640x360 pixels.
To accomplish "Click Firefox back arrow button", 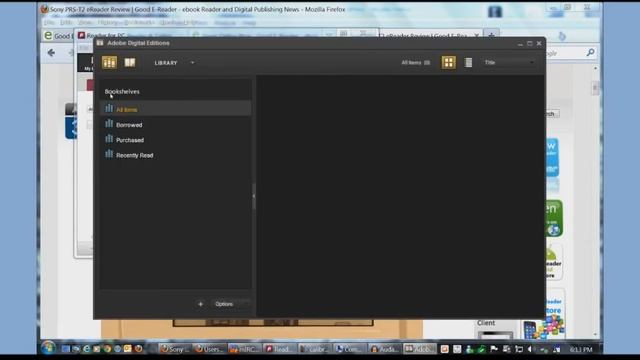I will pyautogui.click(x=51, y=53).
